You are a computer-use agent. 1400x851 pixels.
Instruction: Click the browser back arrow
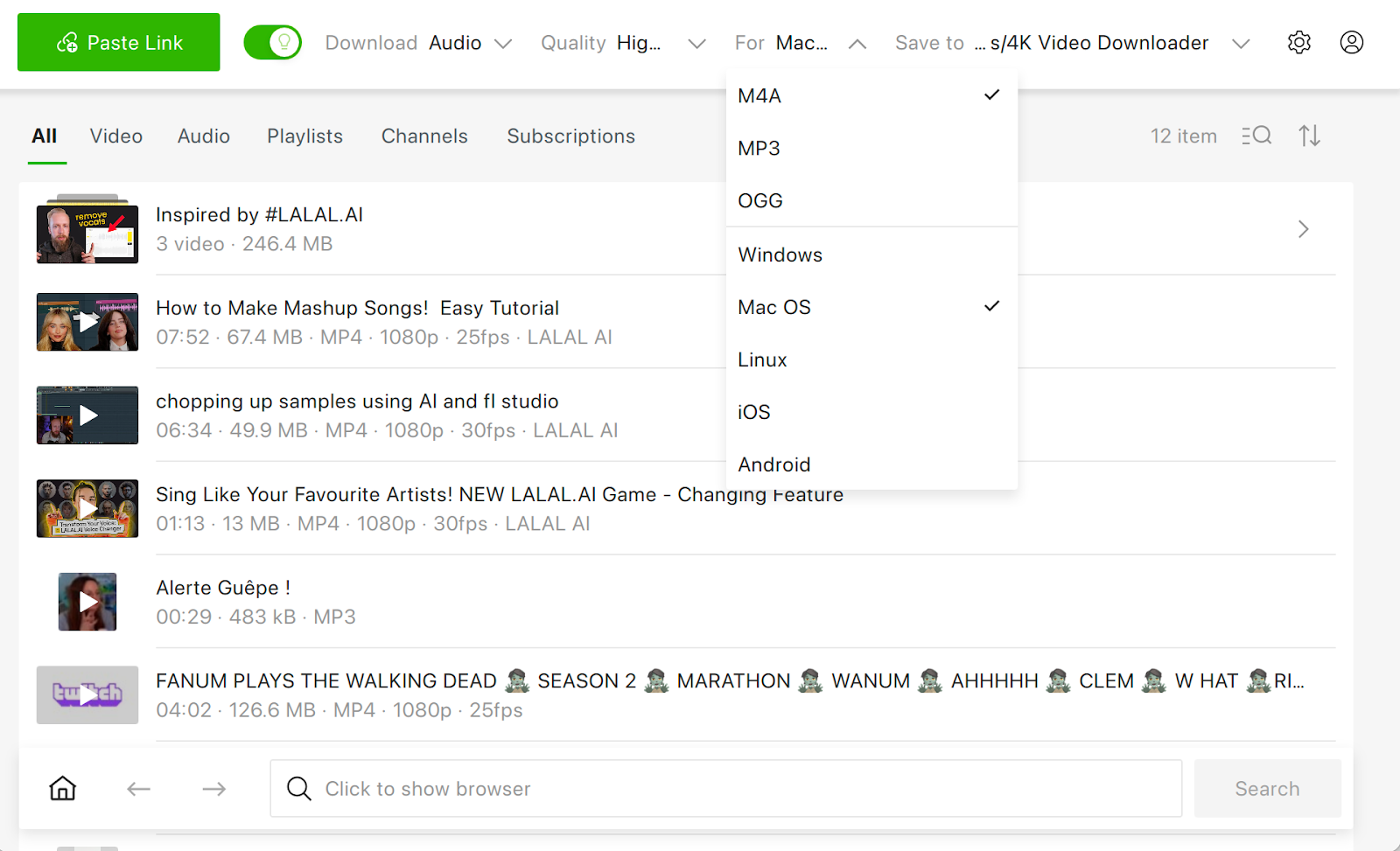[x=138, y=789]
